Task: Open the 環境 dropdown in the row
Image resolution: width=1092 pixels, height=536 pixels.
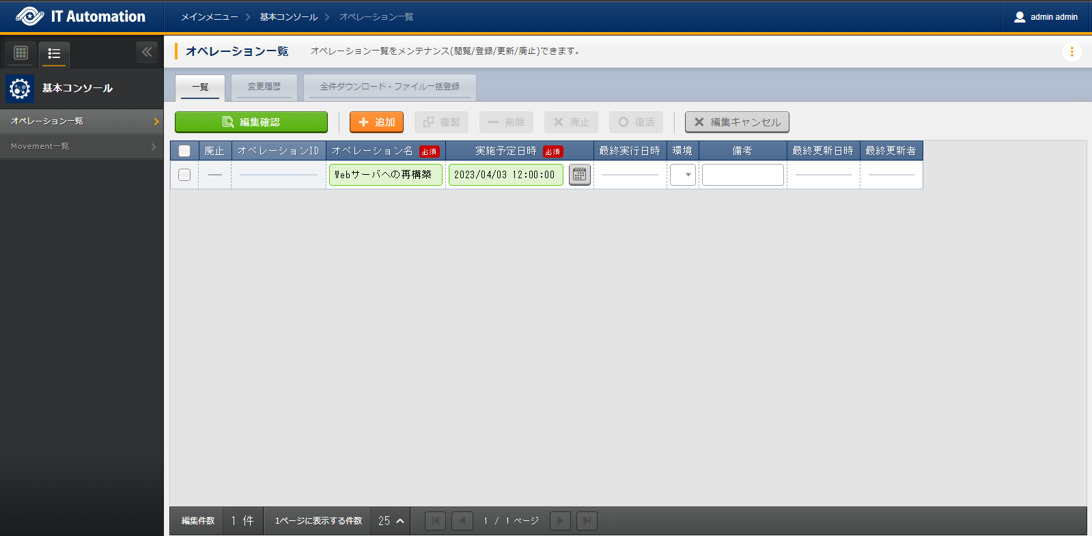Action: tap(683, 175)
